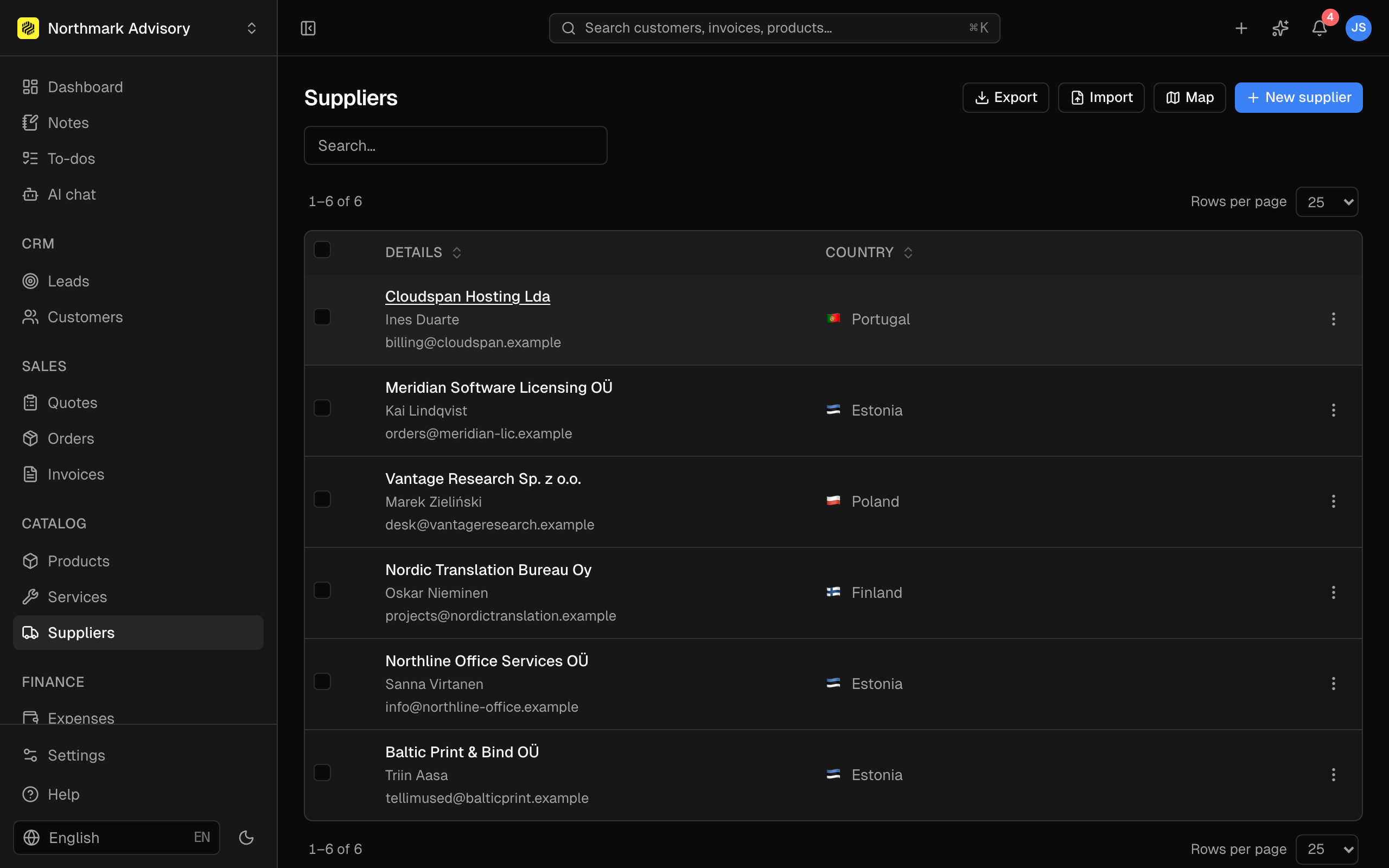Collapse the sidebar panel icon
Image resolution: width=1389 pixels, height=868 pixels.
[308, 28]
